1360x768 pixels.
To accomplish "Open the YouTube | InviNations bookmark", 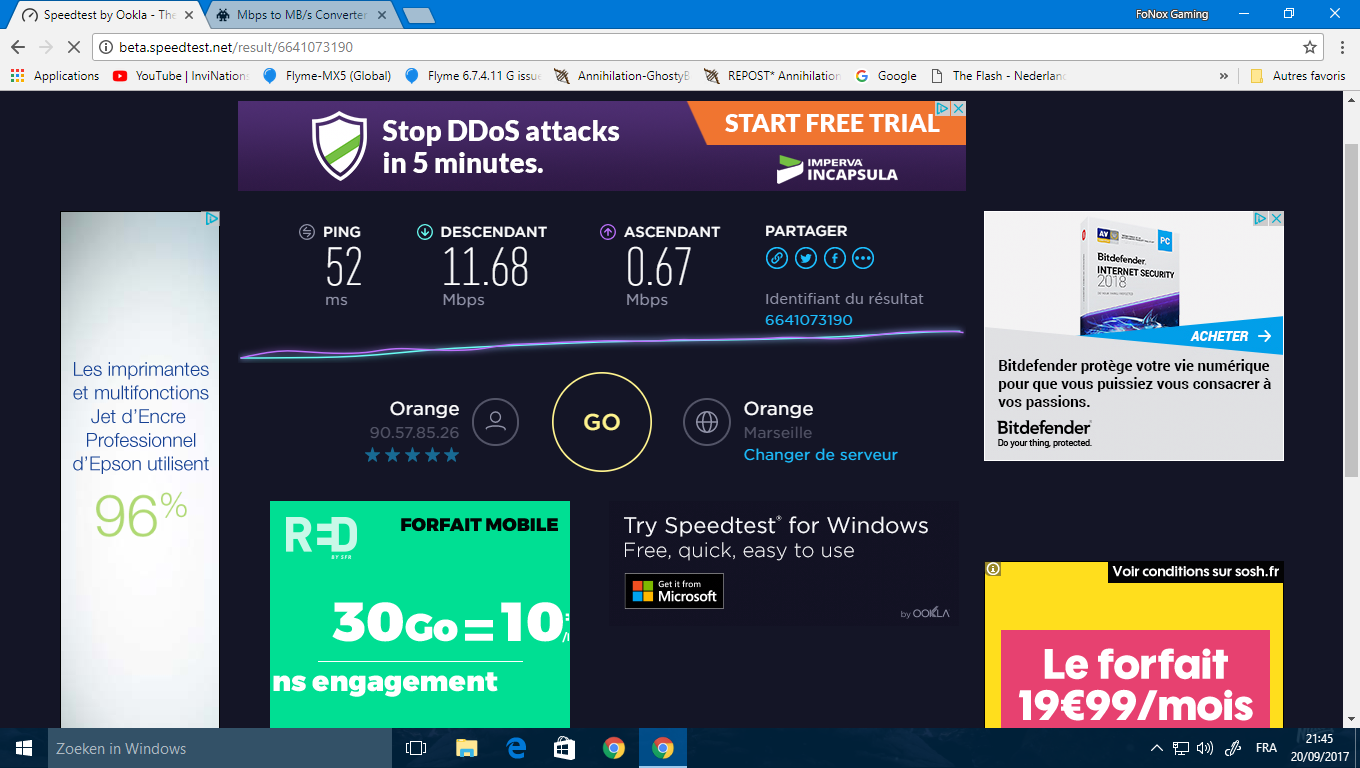I will (181, 76).
